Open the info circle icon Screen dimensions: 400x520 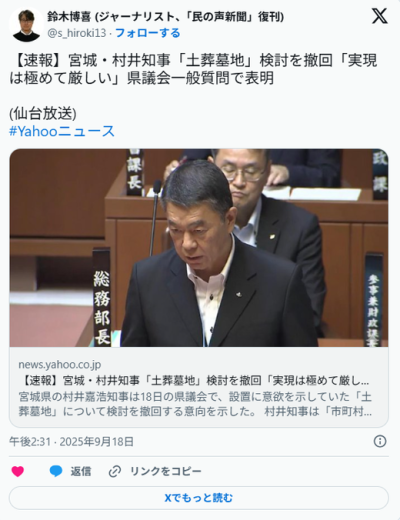point(380,441)
